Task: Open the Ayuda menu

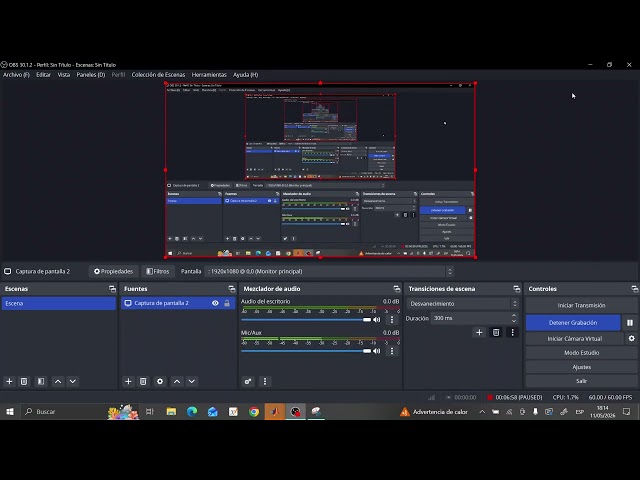Action: tap(245, 75)
